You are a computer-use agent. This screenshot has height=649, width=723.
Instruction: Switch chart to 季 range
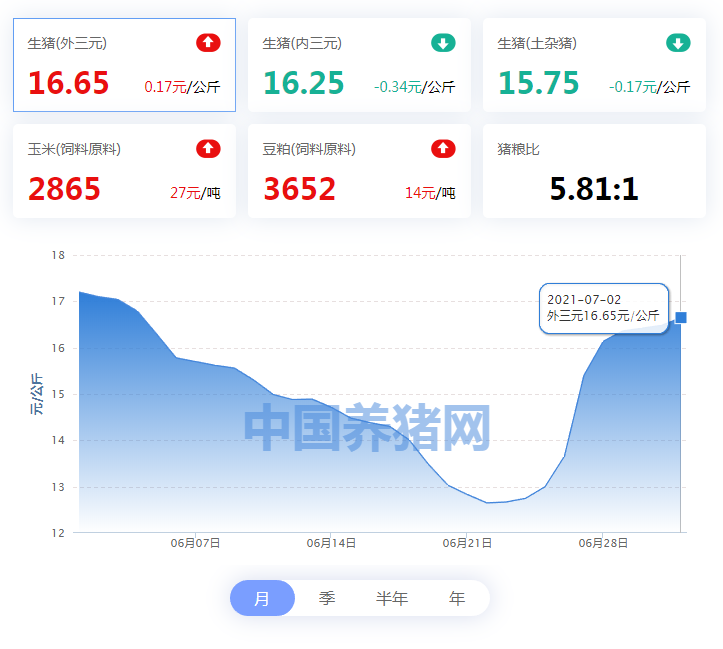[327, 598]
